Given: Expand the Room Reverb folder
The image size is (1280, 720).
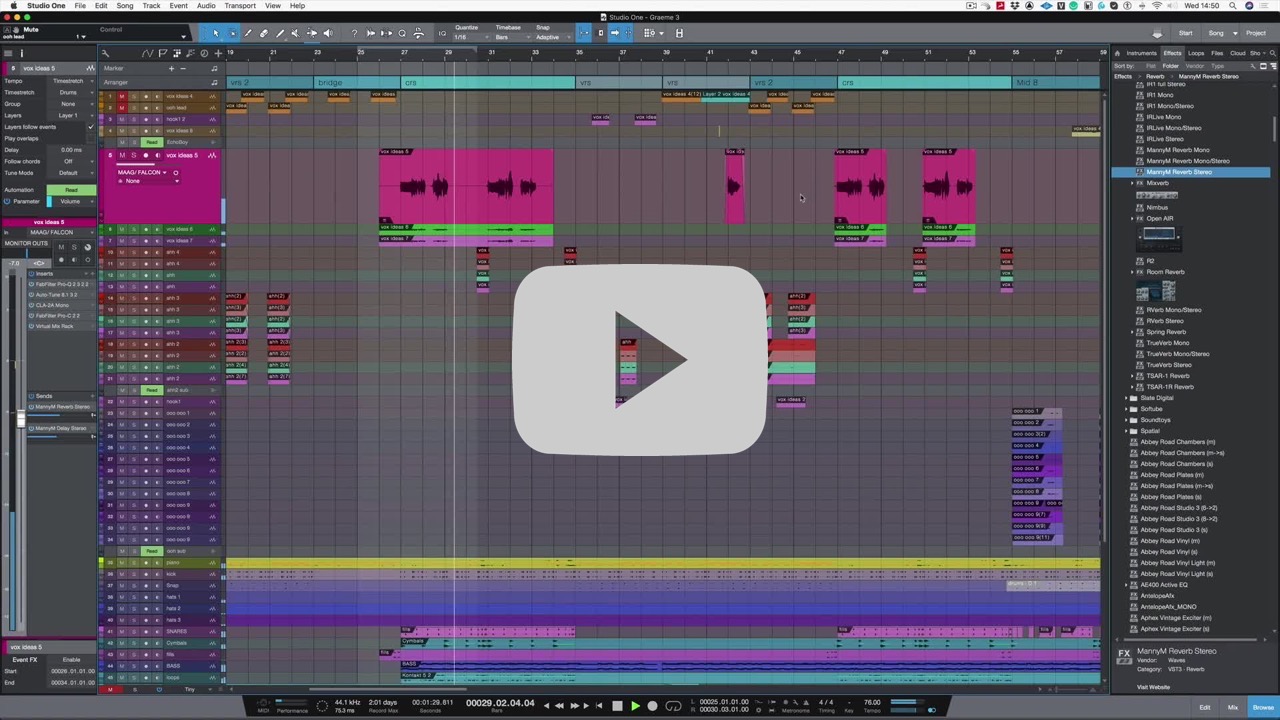Looking at the screenshot, I should pos(1133,272).
